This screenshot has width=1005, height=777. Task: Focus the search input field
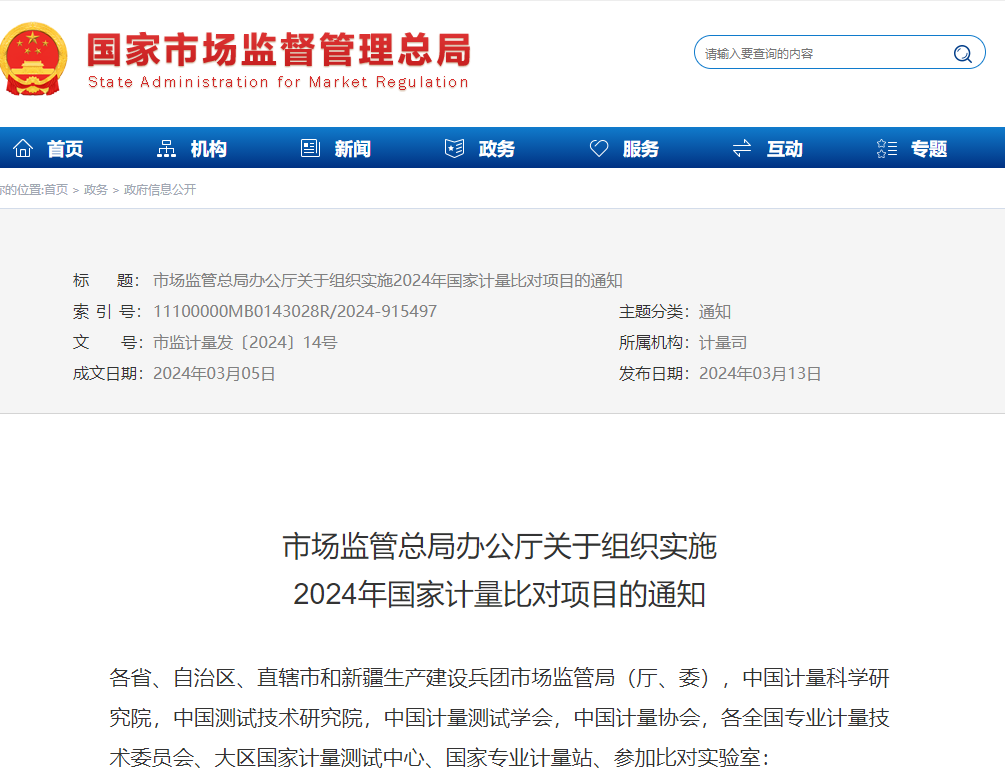coord(820,54)
